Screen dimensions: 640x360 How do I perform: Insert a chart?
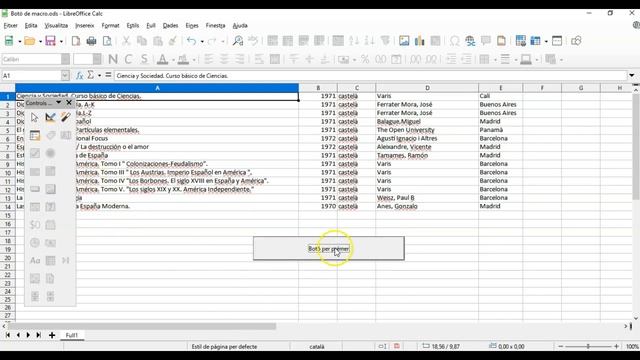pos(420,41)
